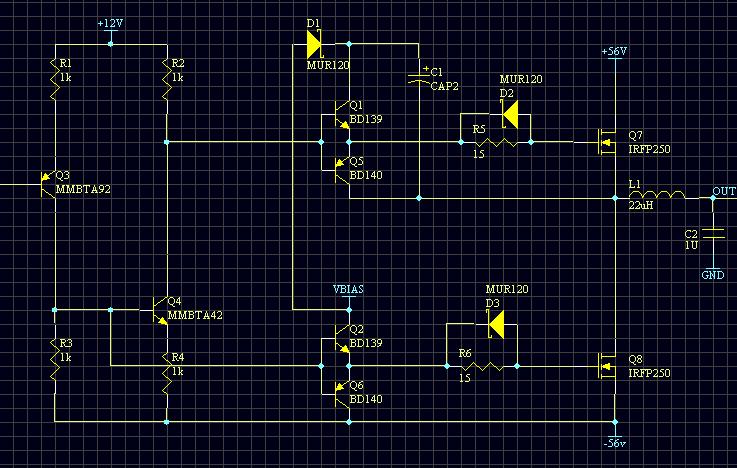Click the R5 designator label
737x468 pixels.
tap(479, 129)
